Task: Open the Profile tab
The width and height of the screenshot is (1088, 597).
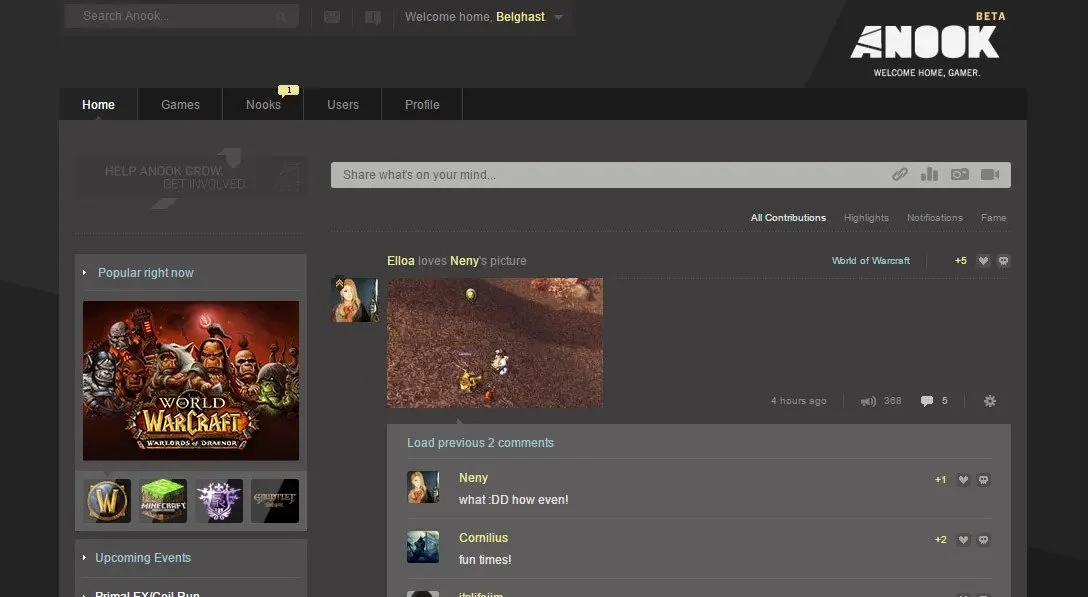Action: (422, 104)
